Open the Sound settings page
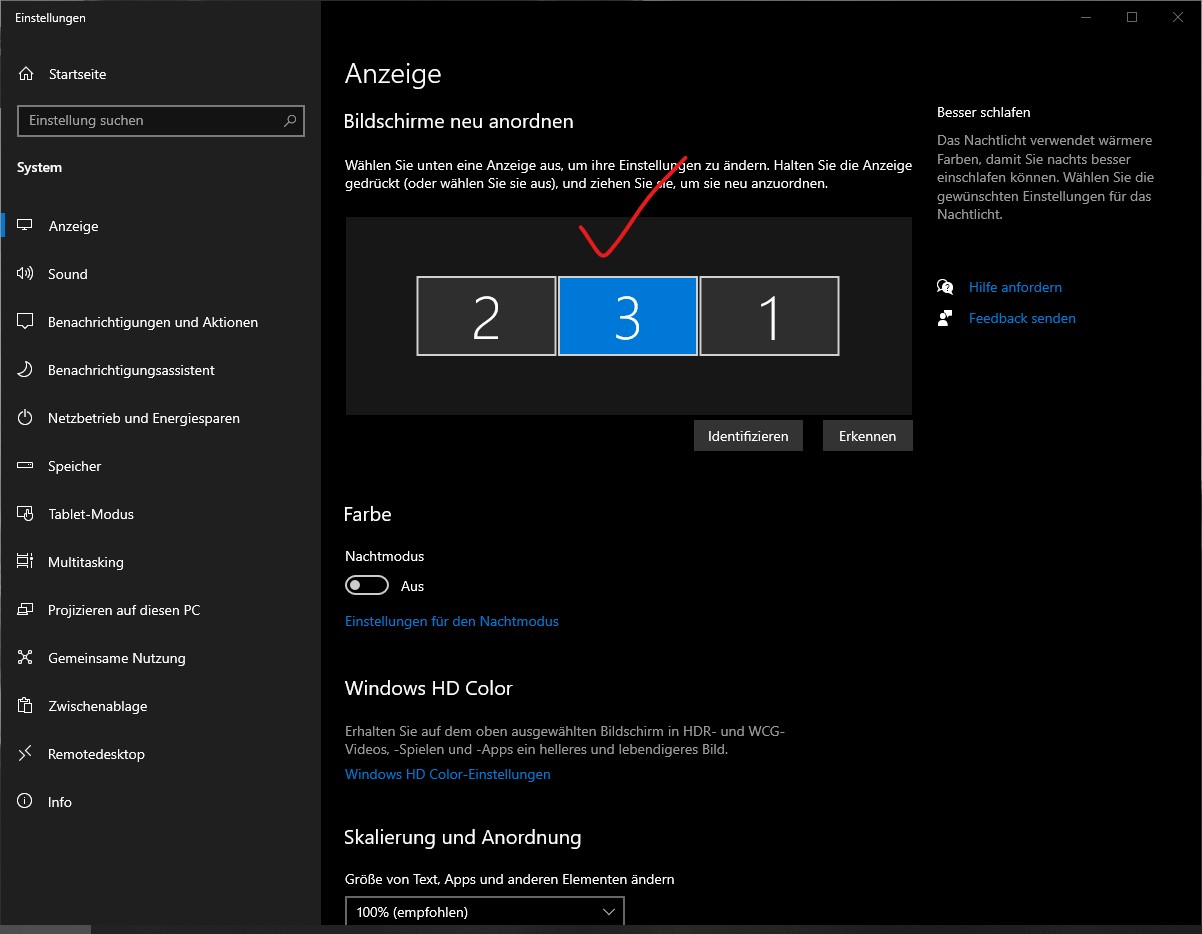The height and width of the screenshot is (934, 1202). (x=160, y=274)
